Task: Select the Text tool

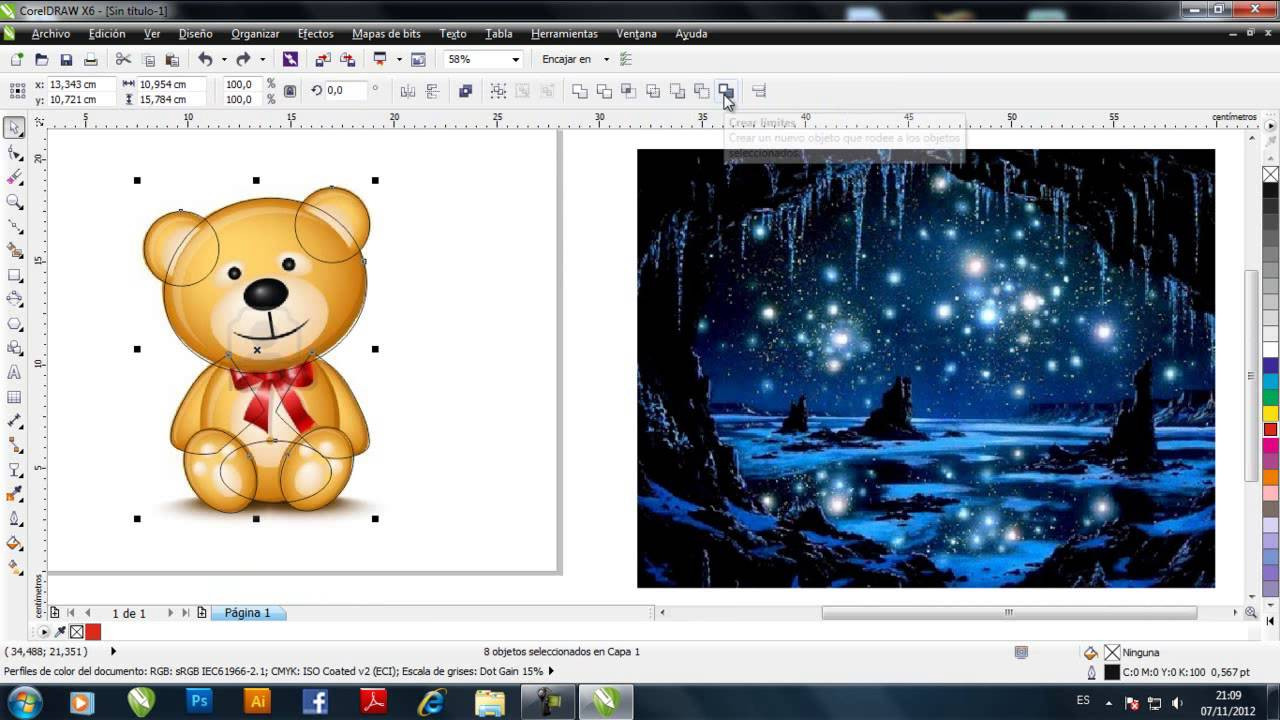Action: 14,373
